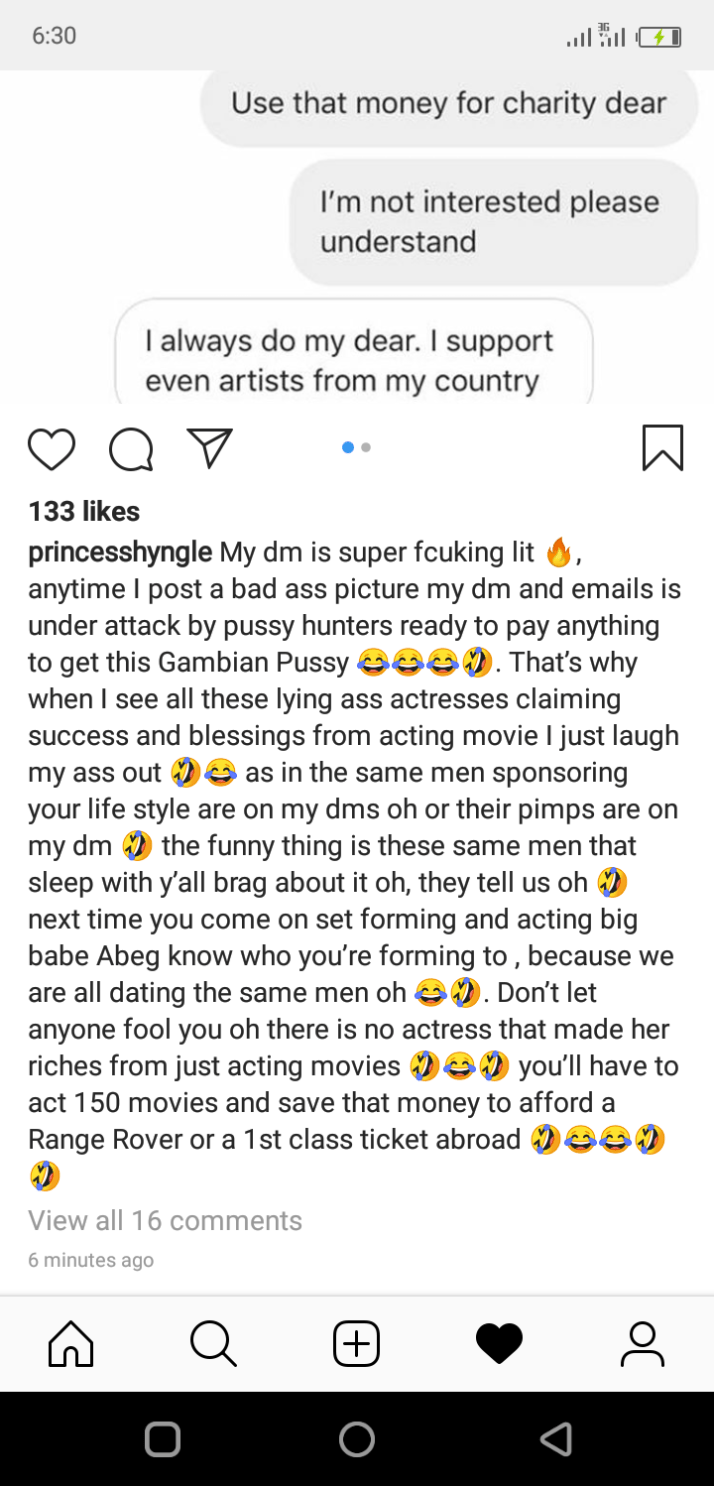This screenshot has width=714, height=1486.
Task: Open the 133 likes list
Action: [84, 511]
